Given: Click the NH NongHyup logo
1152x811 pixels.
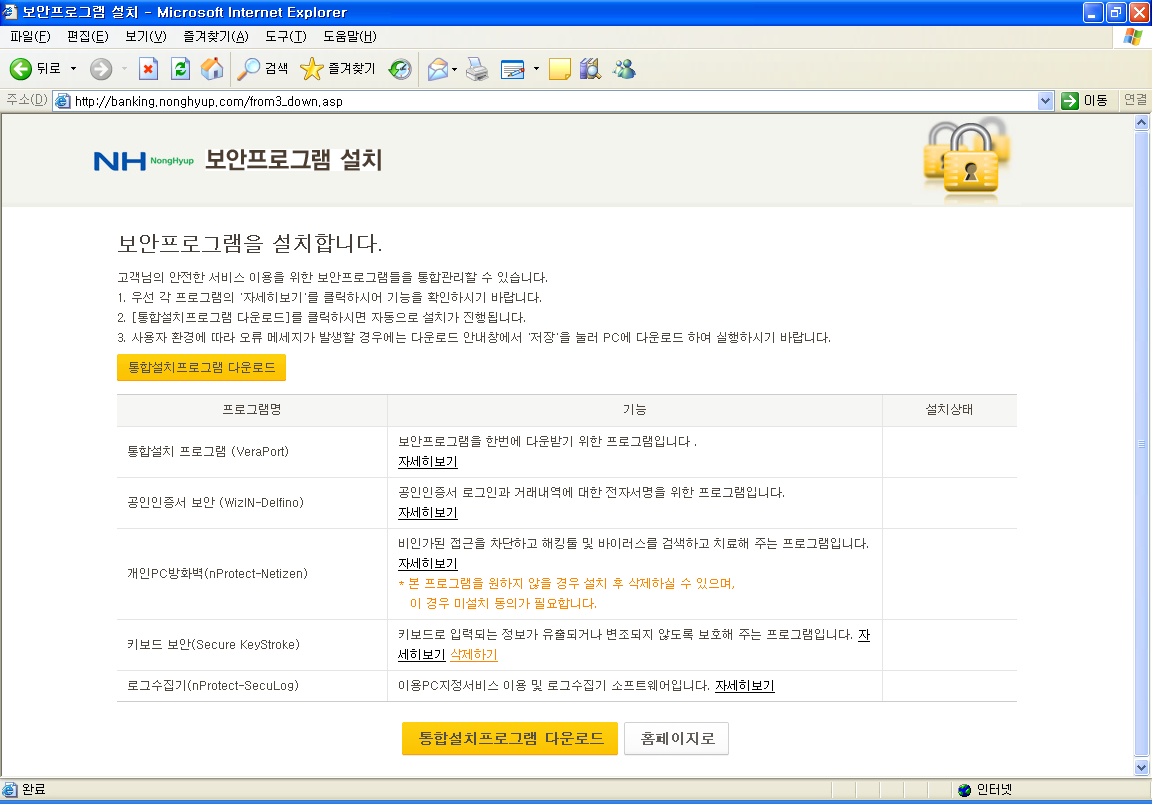Looking at the screenshot, I should coord(143,161).
